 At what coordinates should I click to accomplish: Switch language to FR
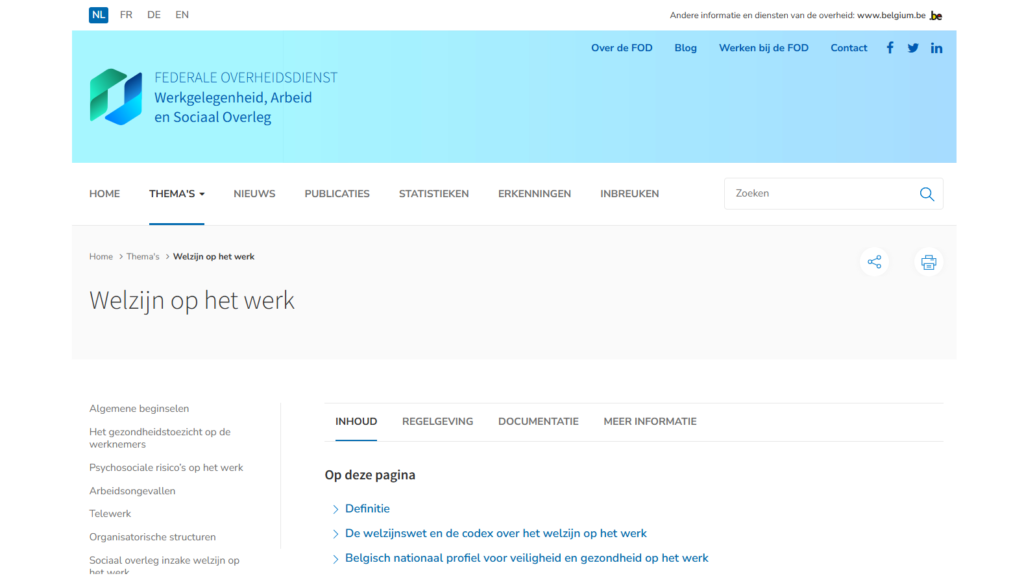[126, 14]
